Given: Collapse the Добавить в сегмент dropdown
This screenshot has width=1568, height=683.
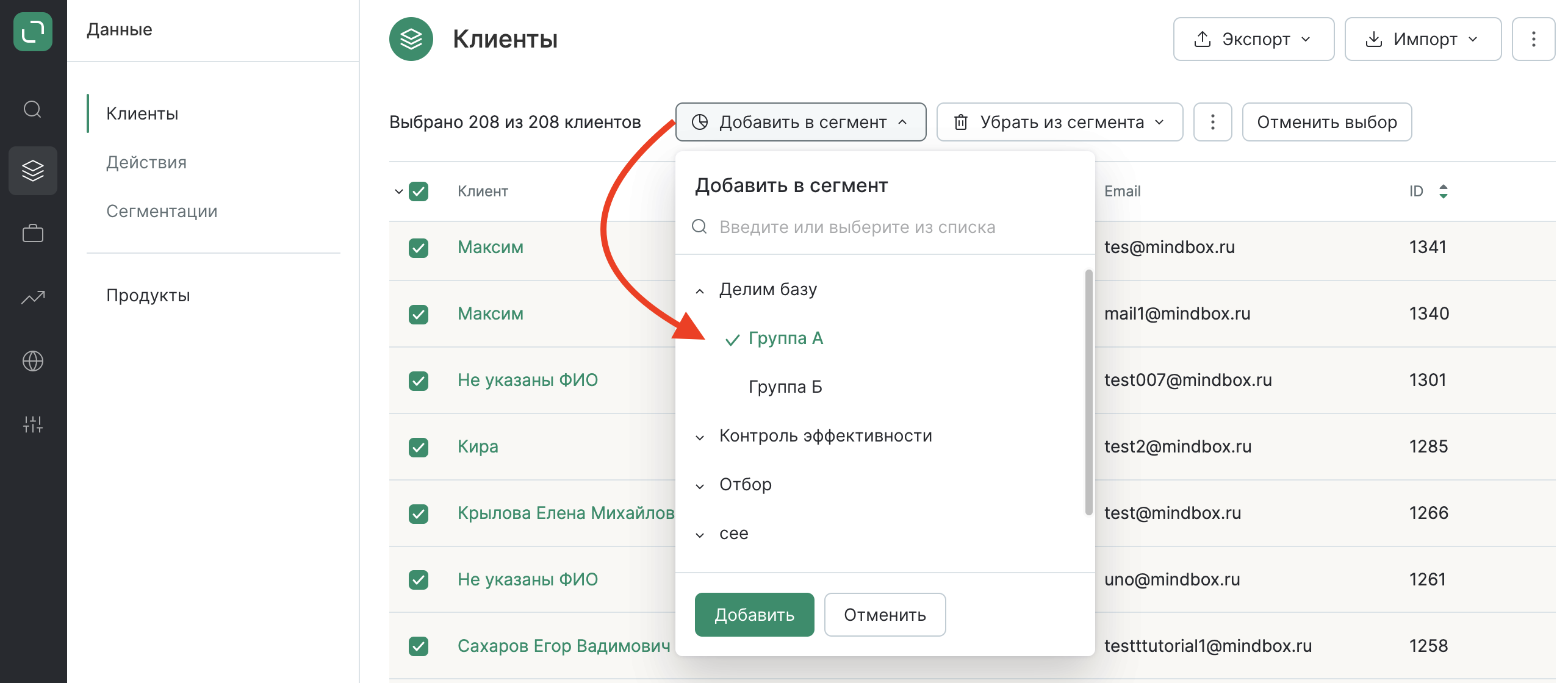Looking at the screenshot, I should pyautogui.click(x=800, y=122).
